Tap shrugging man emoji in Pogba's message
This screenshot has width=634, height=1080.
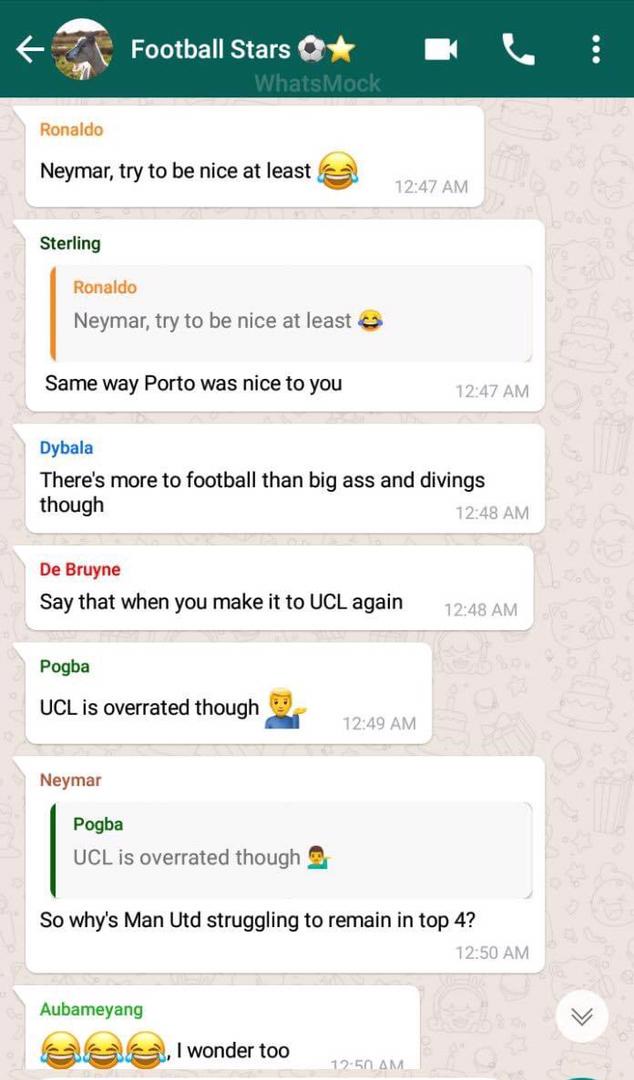pyautogui.click(x=285, y=707)
